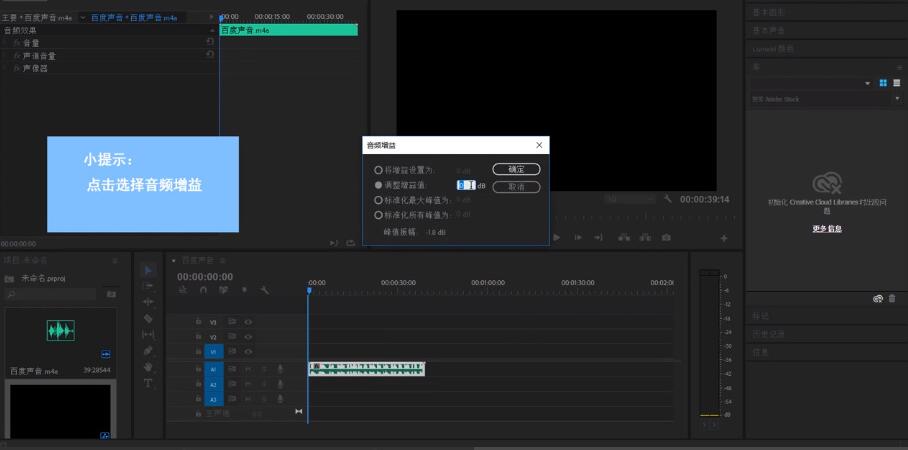Reset the 声道音量 effect parameter
The width and height of the screenshot is (908, 450).
click(x=210, y=54)
